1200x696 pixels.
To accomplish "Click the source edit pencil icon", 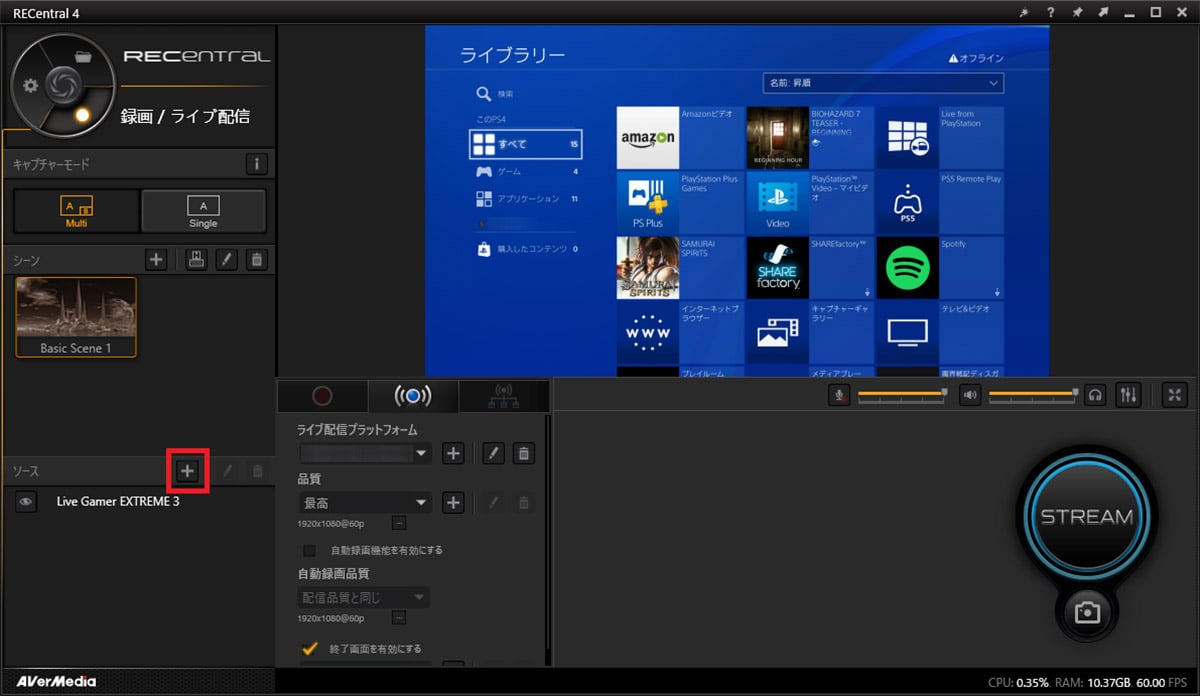I will click(227, 470).
